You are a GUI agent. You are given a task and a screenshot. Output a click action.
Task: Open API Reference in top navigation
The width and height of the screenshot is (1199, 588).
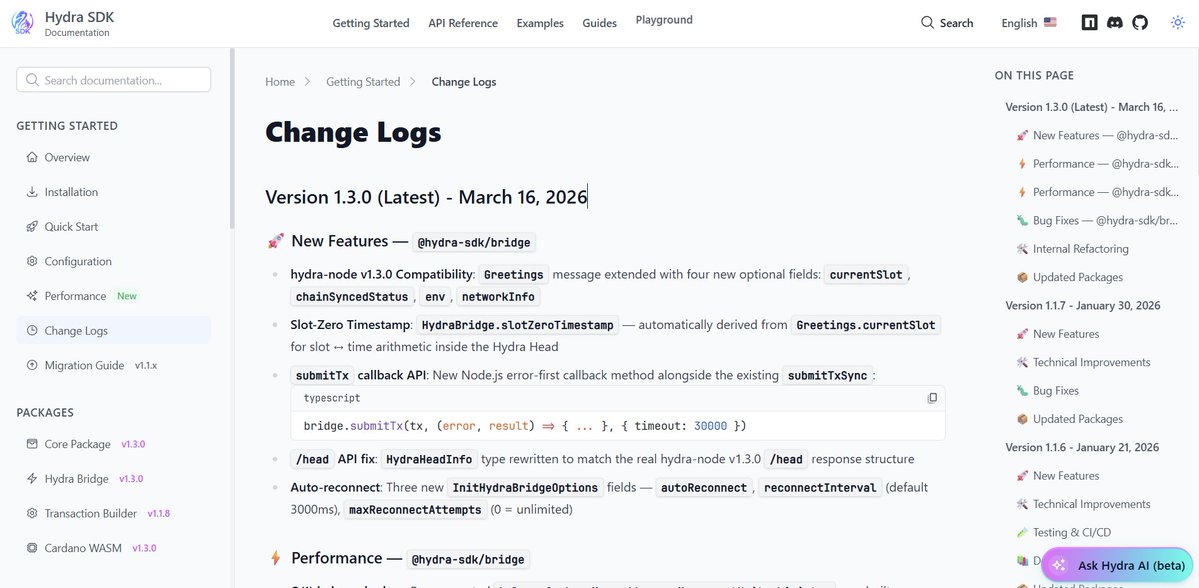(x=463, y=23)
